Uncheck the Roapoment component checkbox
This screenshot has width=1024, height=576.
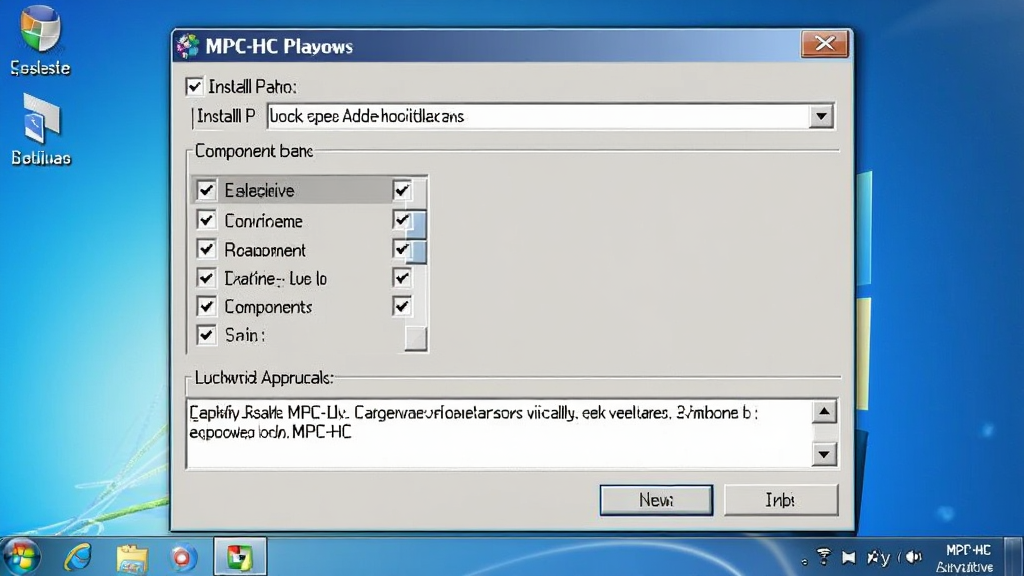(x=206, y=249)
